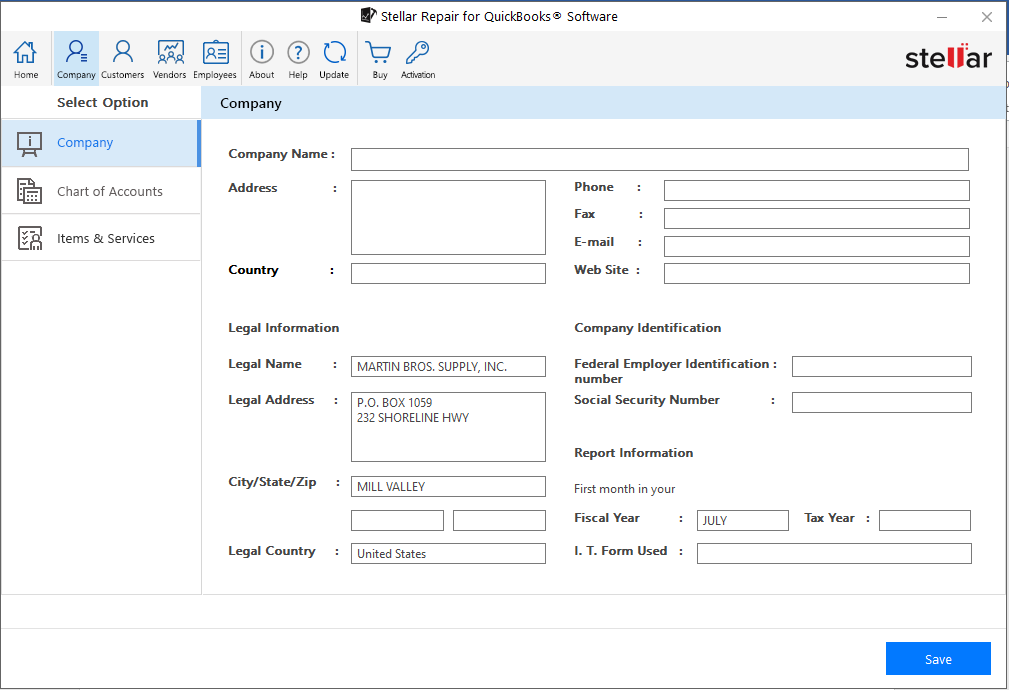Open the Employees toolbar icon

point(215,59)
